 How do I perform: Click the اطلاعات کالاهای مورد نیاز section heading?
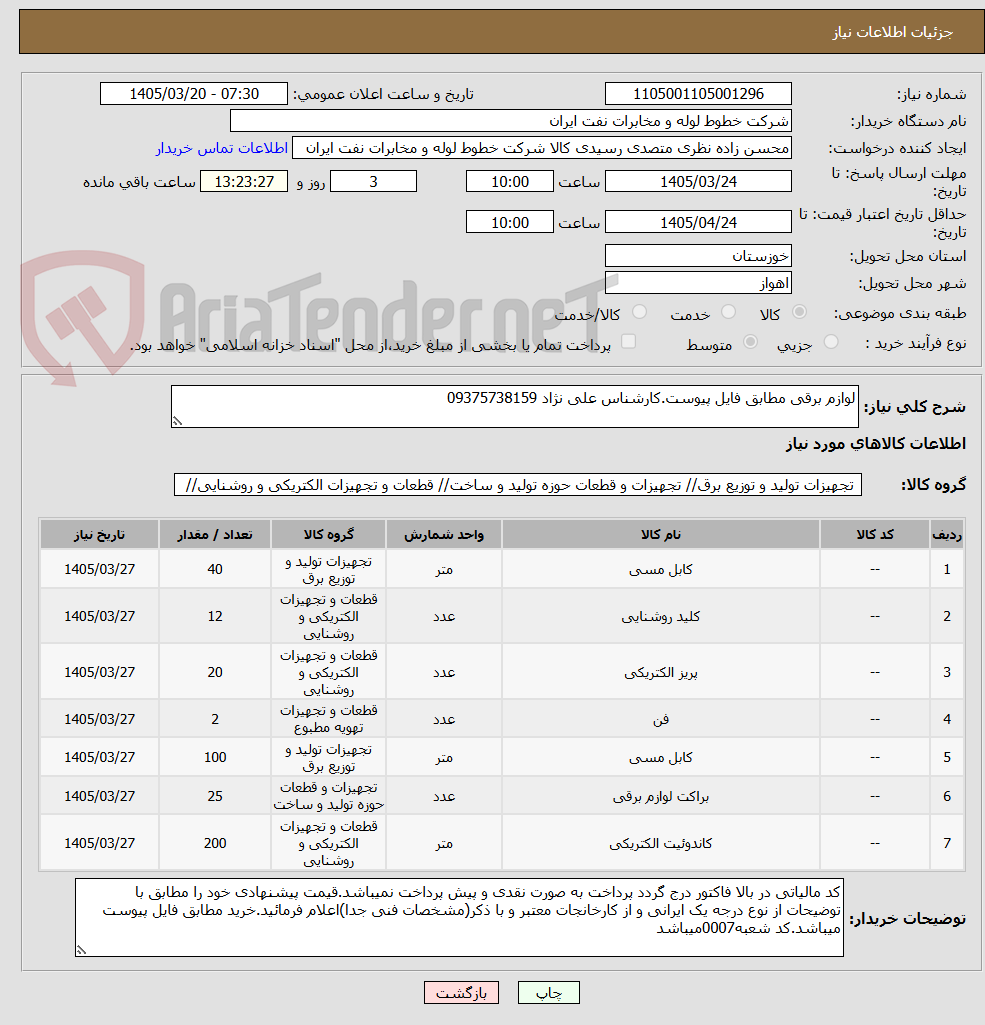tap(875, 444)
